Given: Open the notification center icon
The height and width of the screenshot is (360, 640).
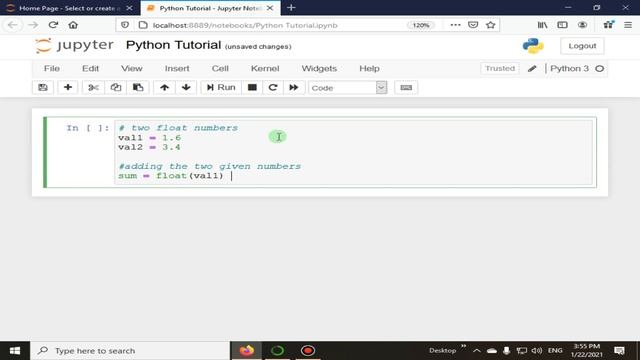Looking at the screenshot, I should point(619,351).
